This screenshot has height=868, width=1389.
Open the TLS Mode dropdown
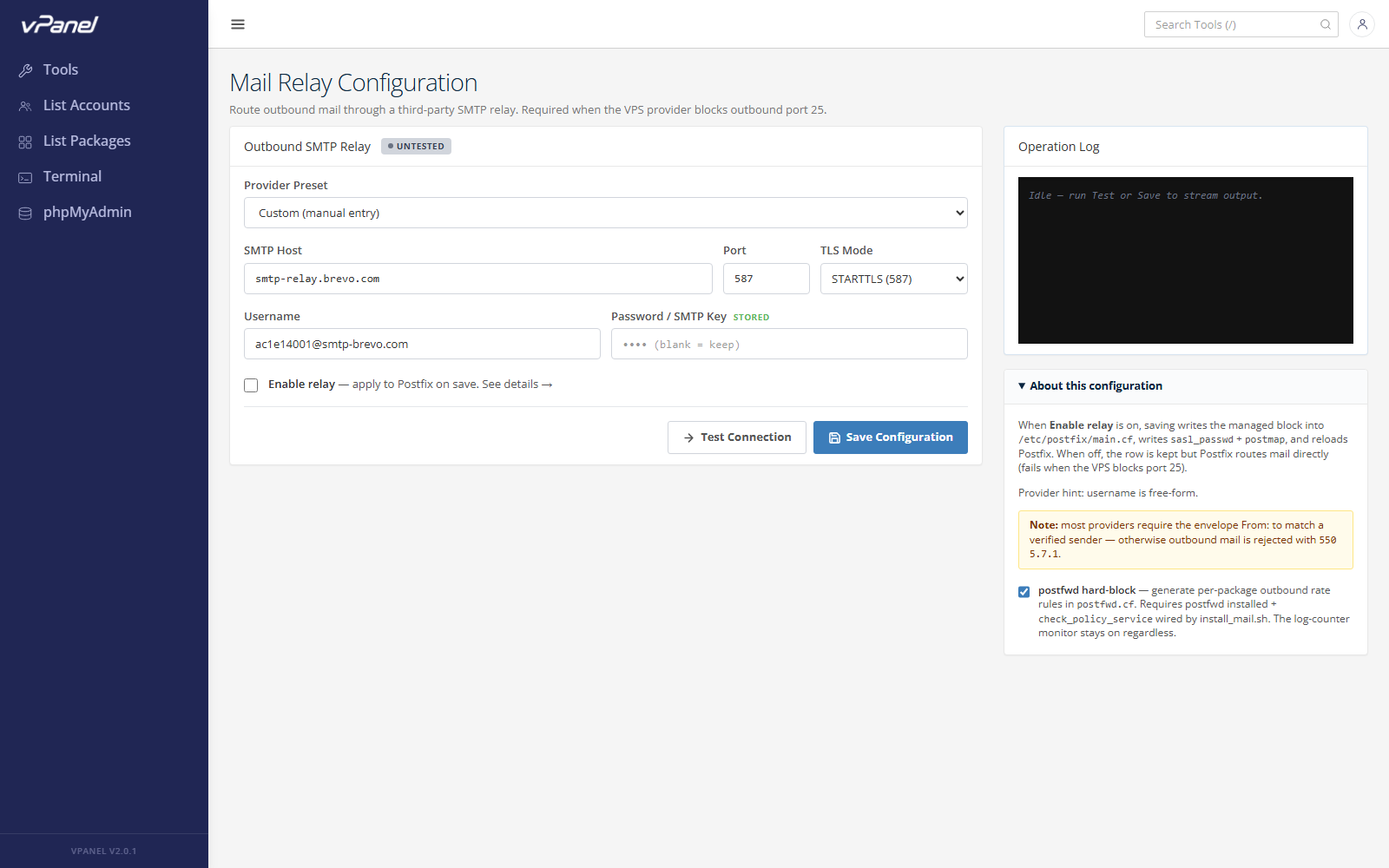[x=894, y=279]
